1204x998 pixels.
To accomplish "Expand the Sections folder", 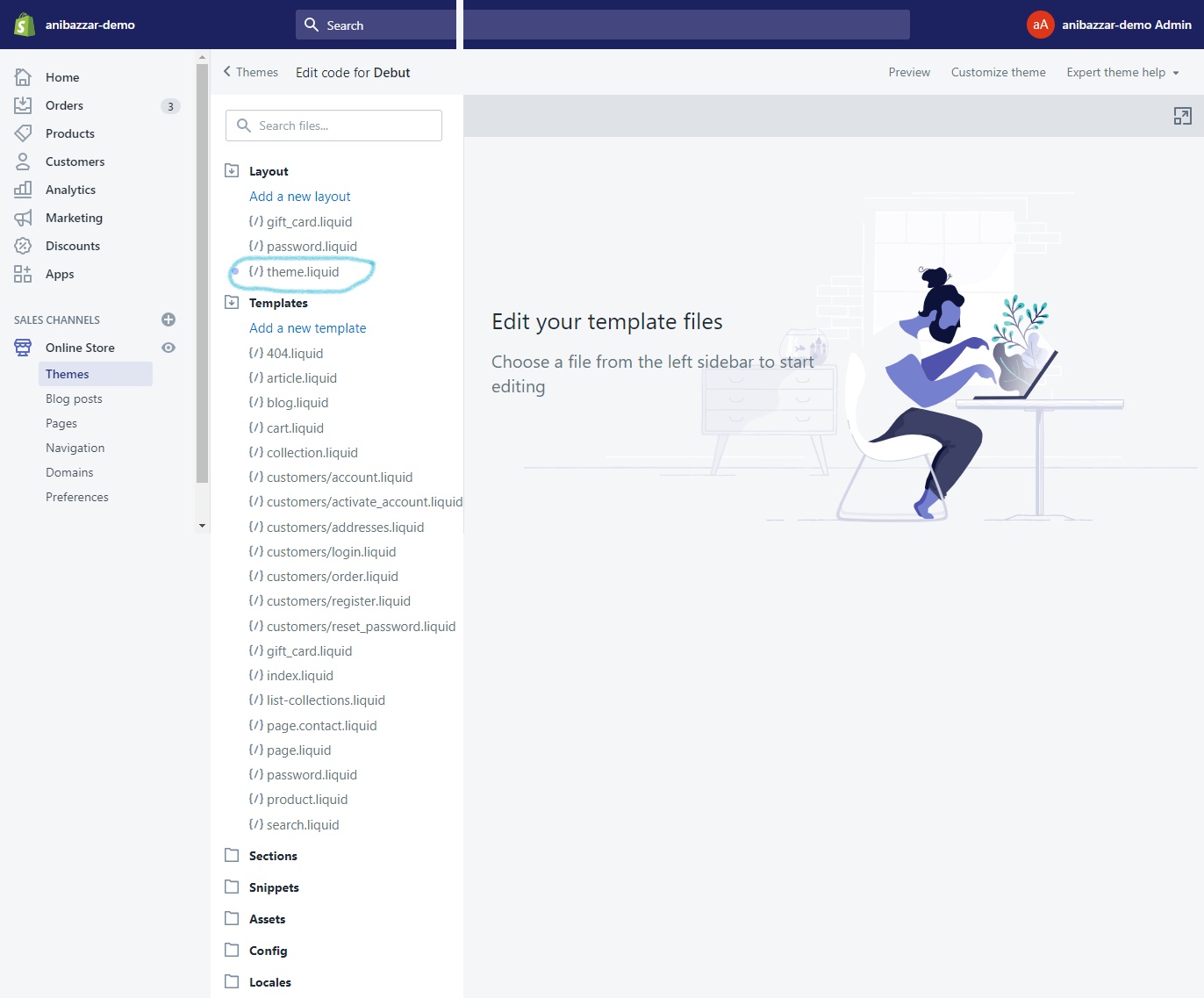I will pyautogui.click(x=233, y=856).
